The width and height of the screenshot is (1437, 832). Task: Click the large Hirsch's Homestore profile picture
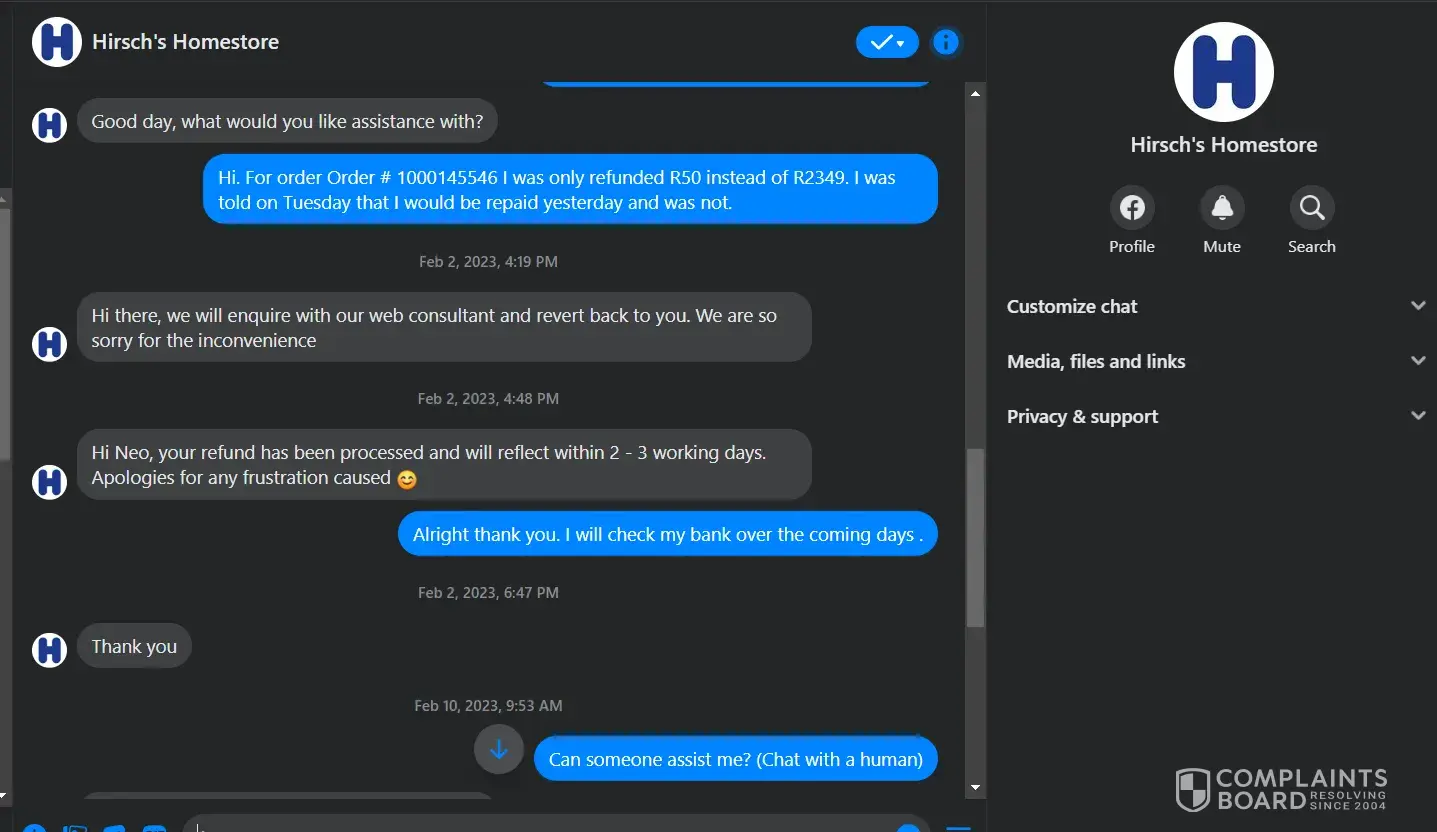[1223, 72]
